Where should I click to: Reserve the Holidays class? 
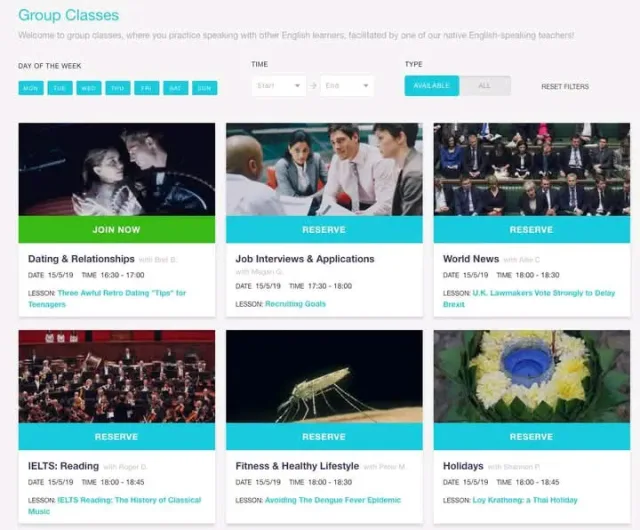click(x=531, y=436)
